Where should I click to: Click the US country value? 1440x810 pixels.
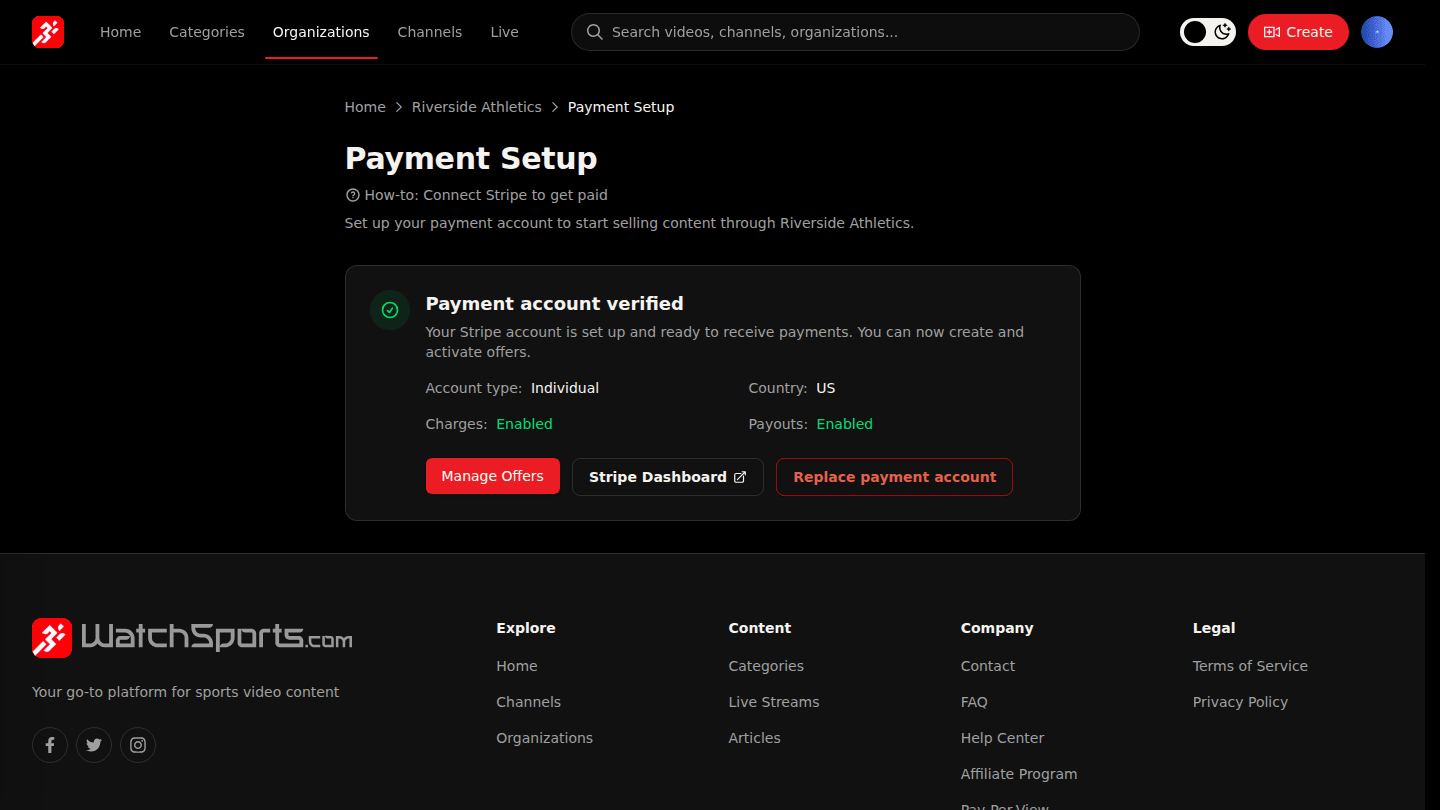click(825, 388)
